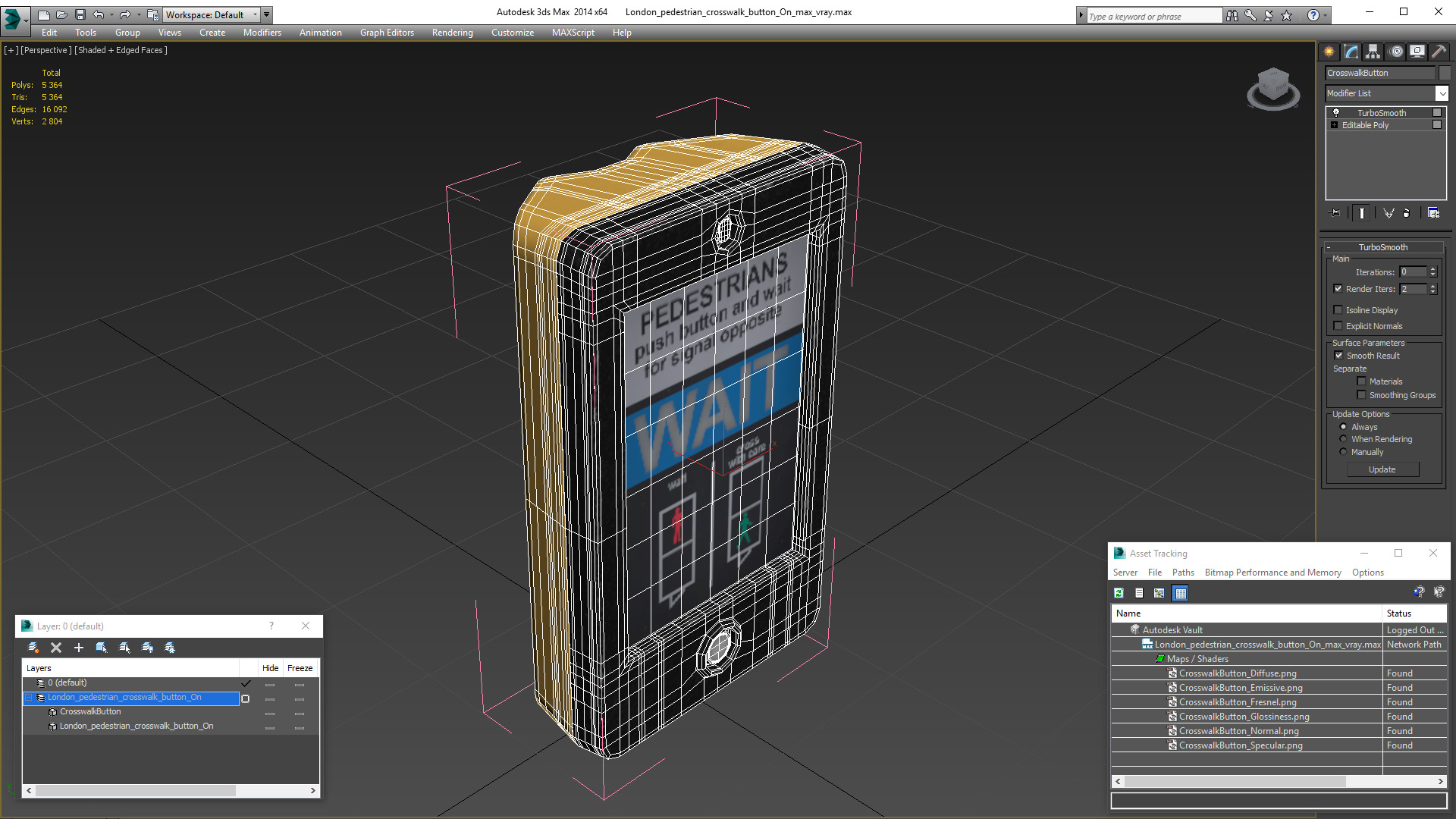This screenshot has width=1456, height=819.
Task: Click the Subscription Center key icon
Action: [1250, 15]
